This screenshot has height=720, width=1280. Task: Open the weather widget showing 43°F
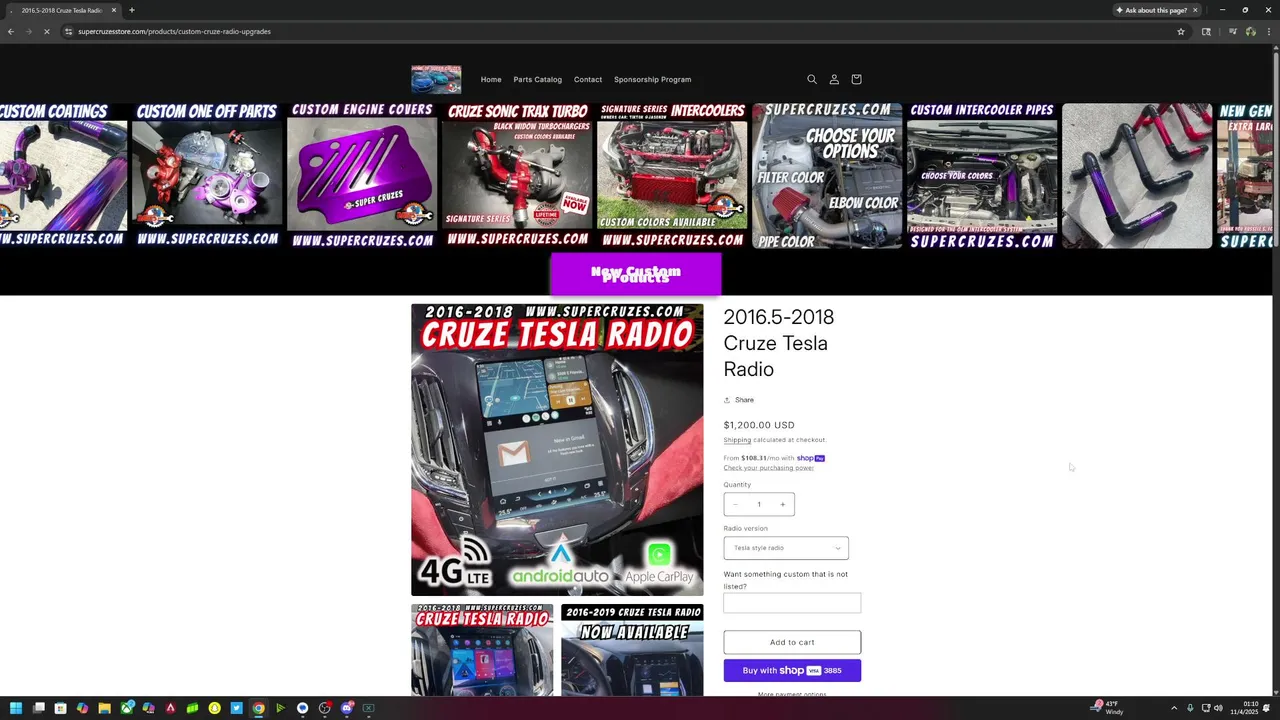(x=1108, y=708)
